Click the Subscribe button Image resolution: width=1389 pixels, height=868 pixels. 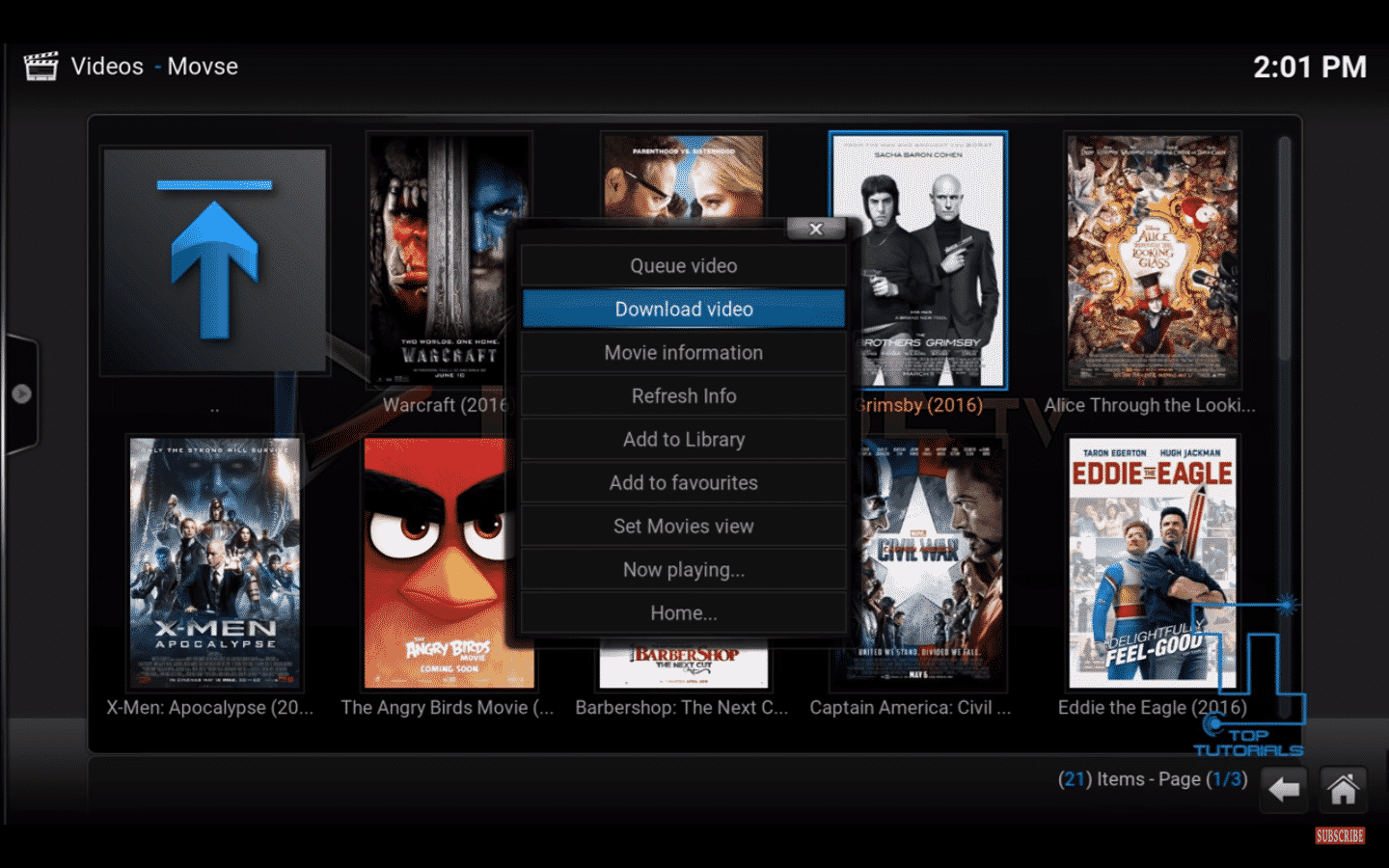[1340, 836]
